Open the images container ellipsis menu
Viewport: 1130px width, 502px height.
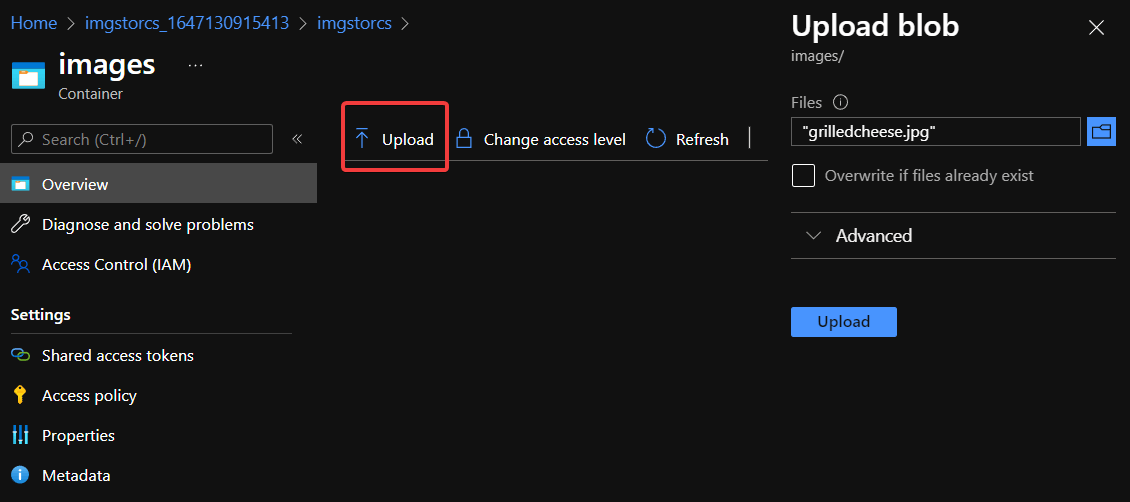pyautogui.click(x=195, y=65)
